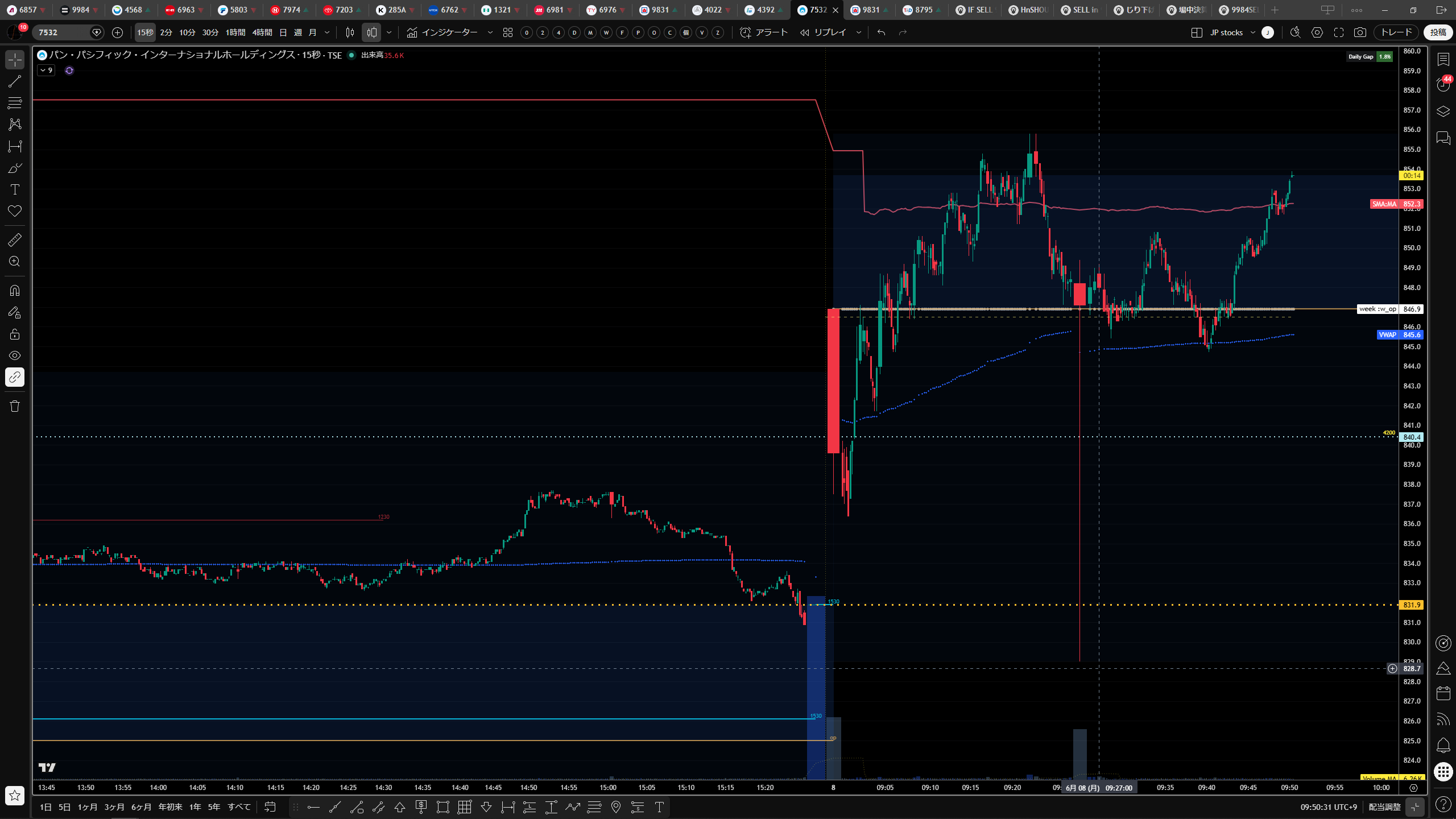Open the Fibonacci retracement tool

(x=15, y=103)
